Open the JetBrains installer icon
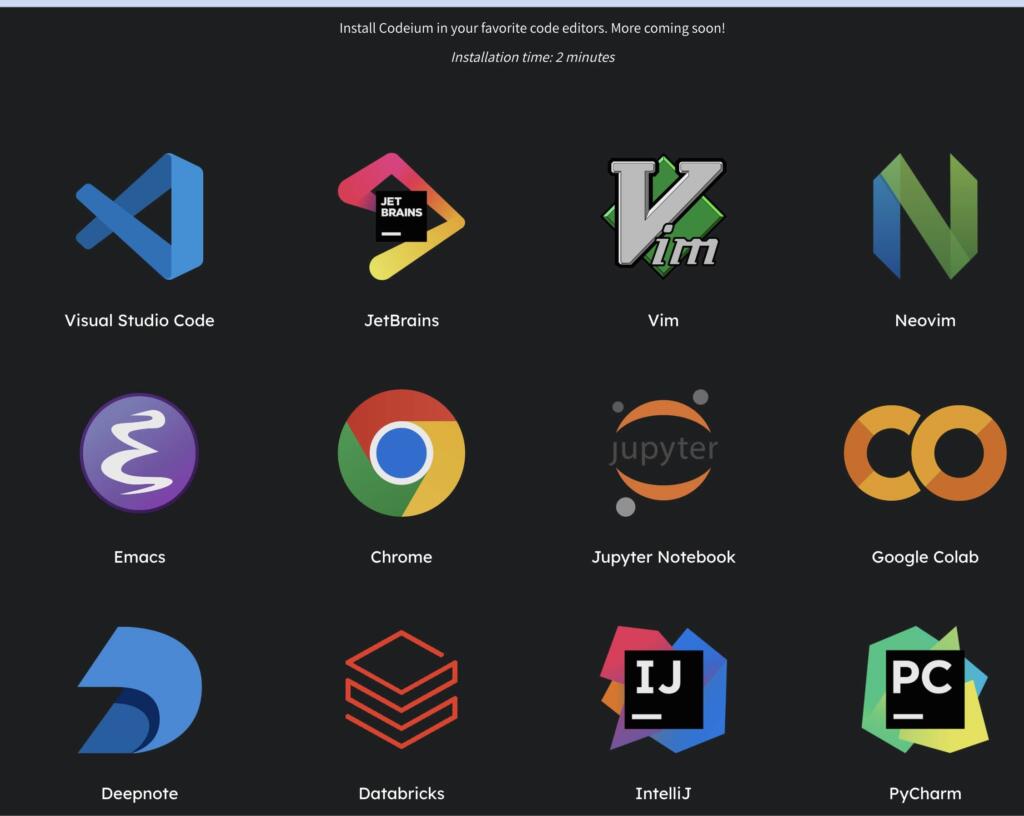The height and width of the screenshot is (816, 1024). (401, 215)
